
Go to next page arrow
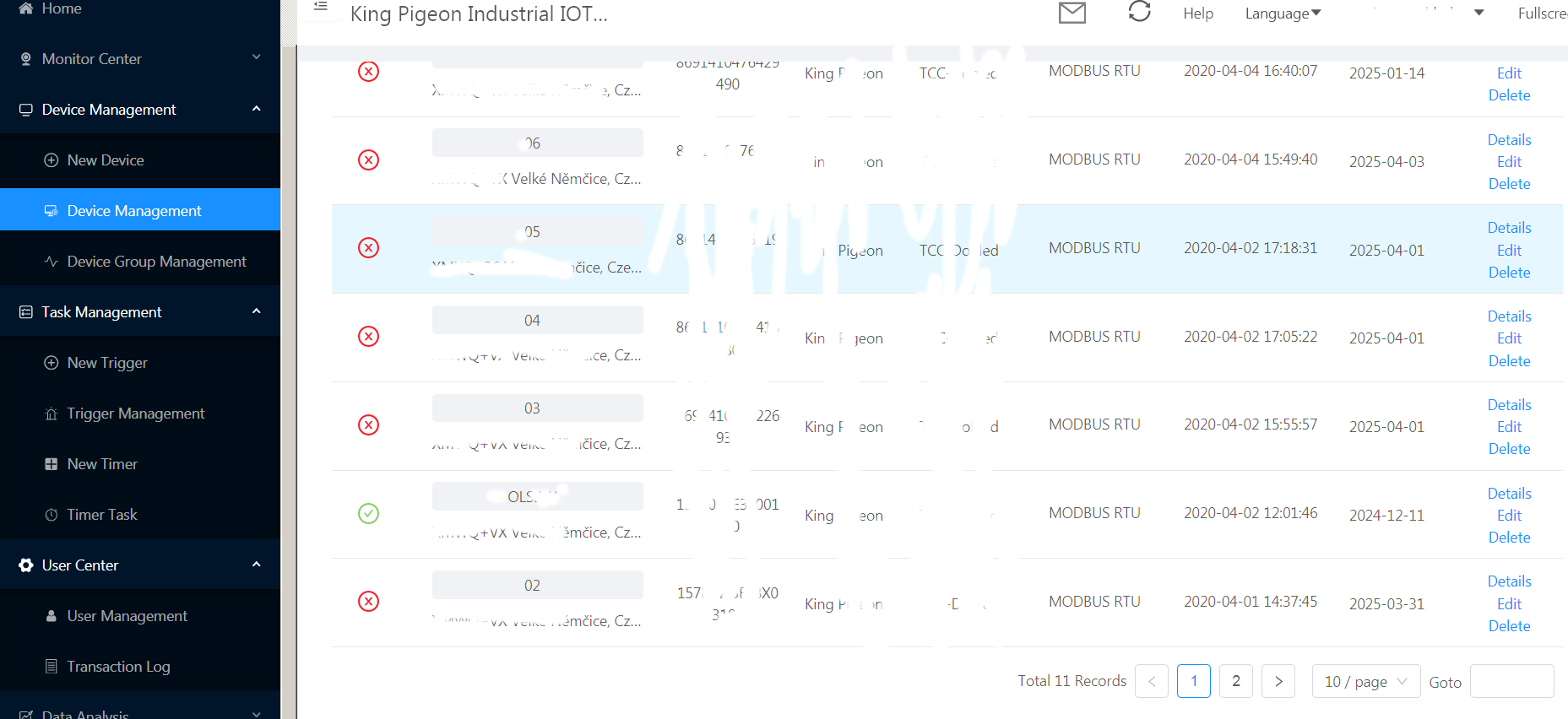pos(1278,681)
